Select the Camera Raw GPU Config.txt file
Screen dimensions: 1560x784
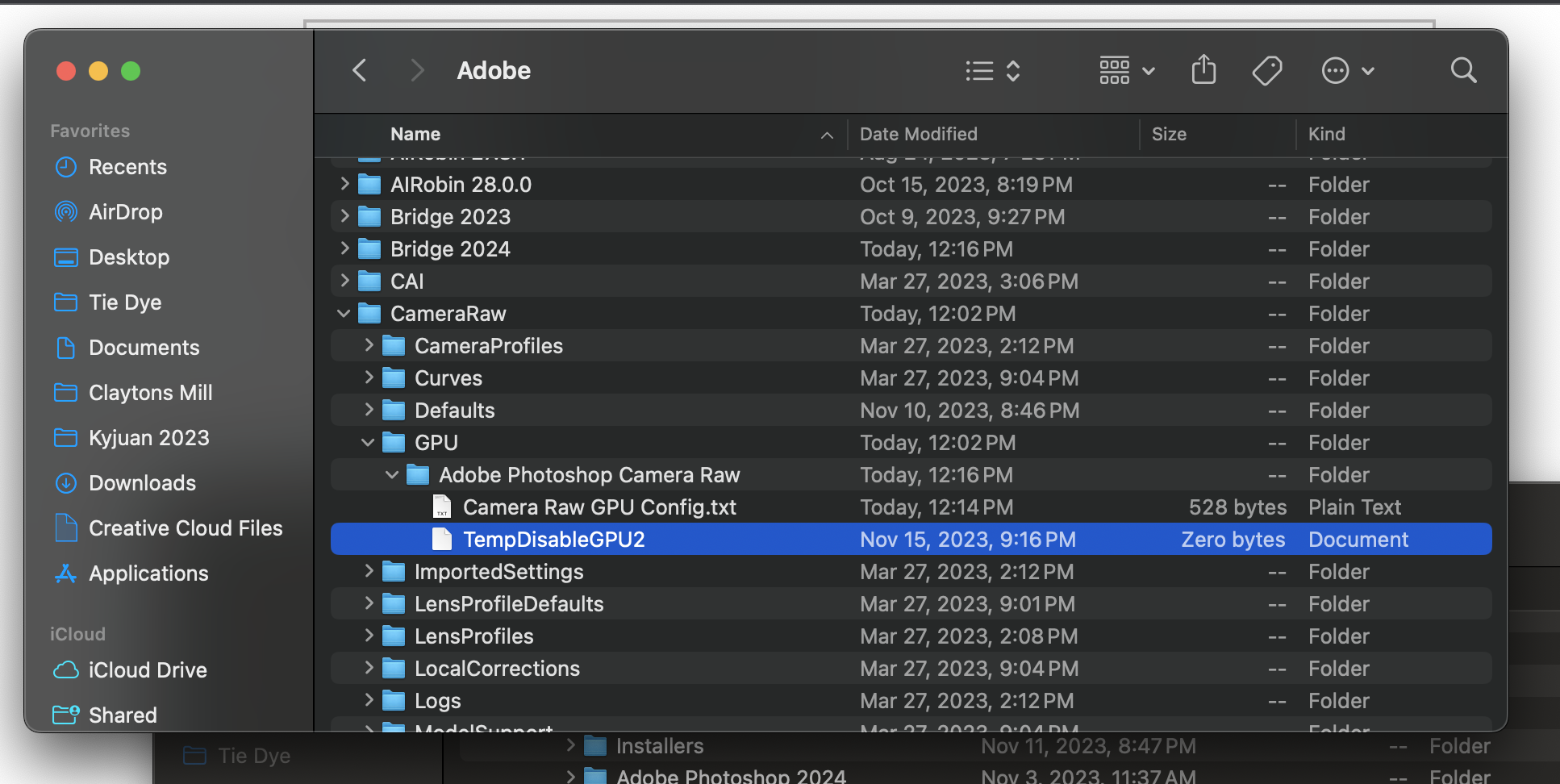click(x=599, y=507)
